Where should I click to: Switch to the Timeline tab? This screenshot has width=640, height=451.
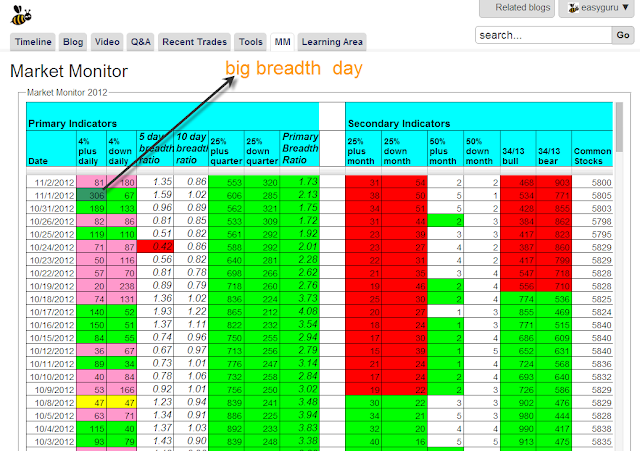point(33,42)
